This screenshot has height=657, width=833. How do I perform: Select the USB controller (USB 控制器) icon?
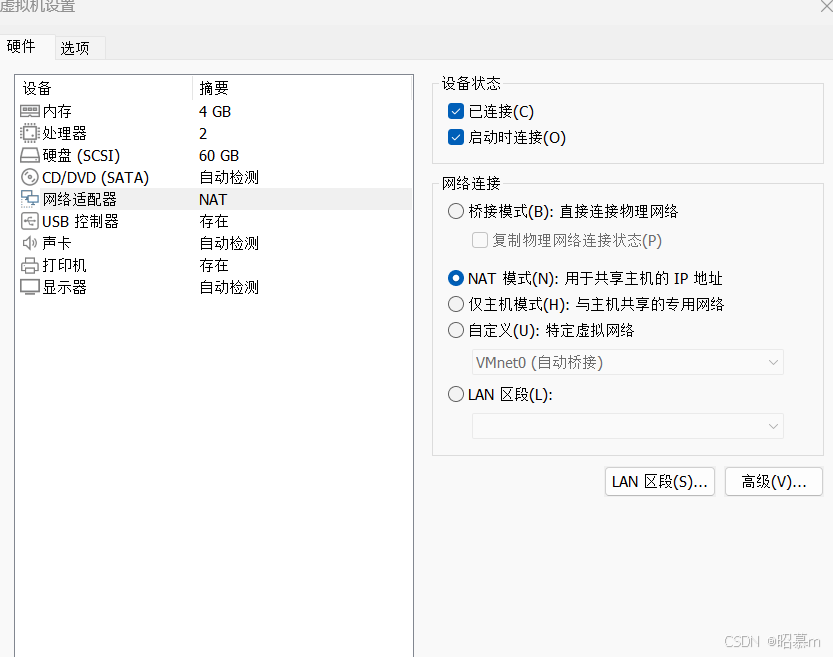point(29,221)
